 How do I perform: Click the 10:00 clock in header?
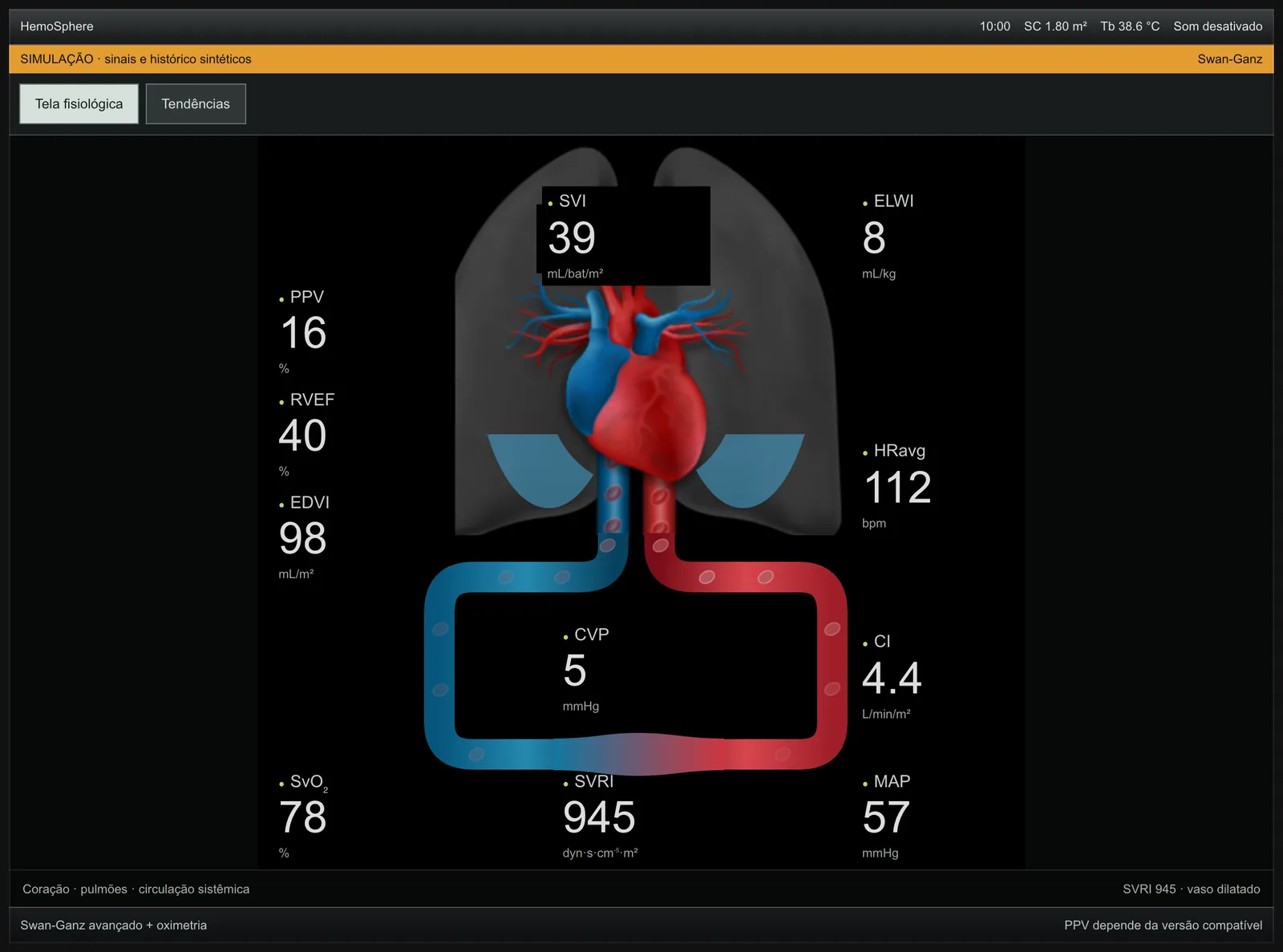pyautogui.click(x=994, y=26)
